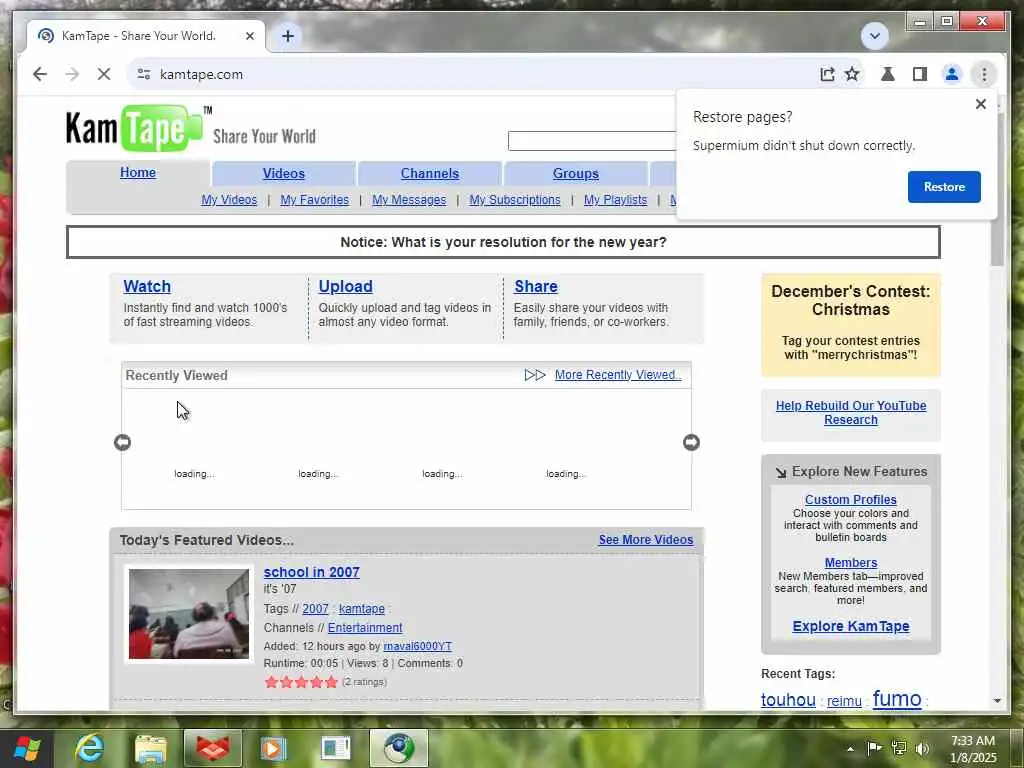Open the browser profile avatar icon
Viewport: 1024px width, 768px height.
(x=952, y=74)
